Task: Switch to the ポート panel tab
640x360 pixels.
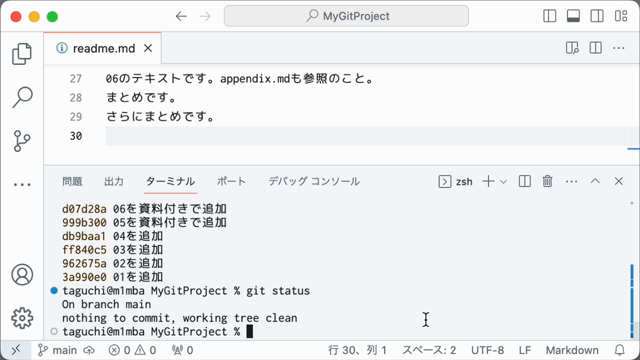Action: [231, 181]
